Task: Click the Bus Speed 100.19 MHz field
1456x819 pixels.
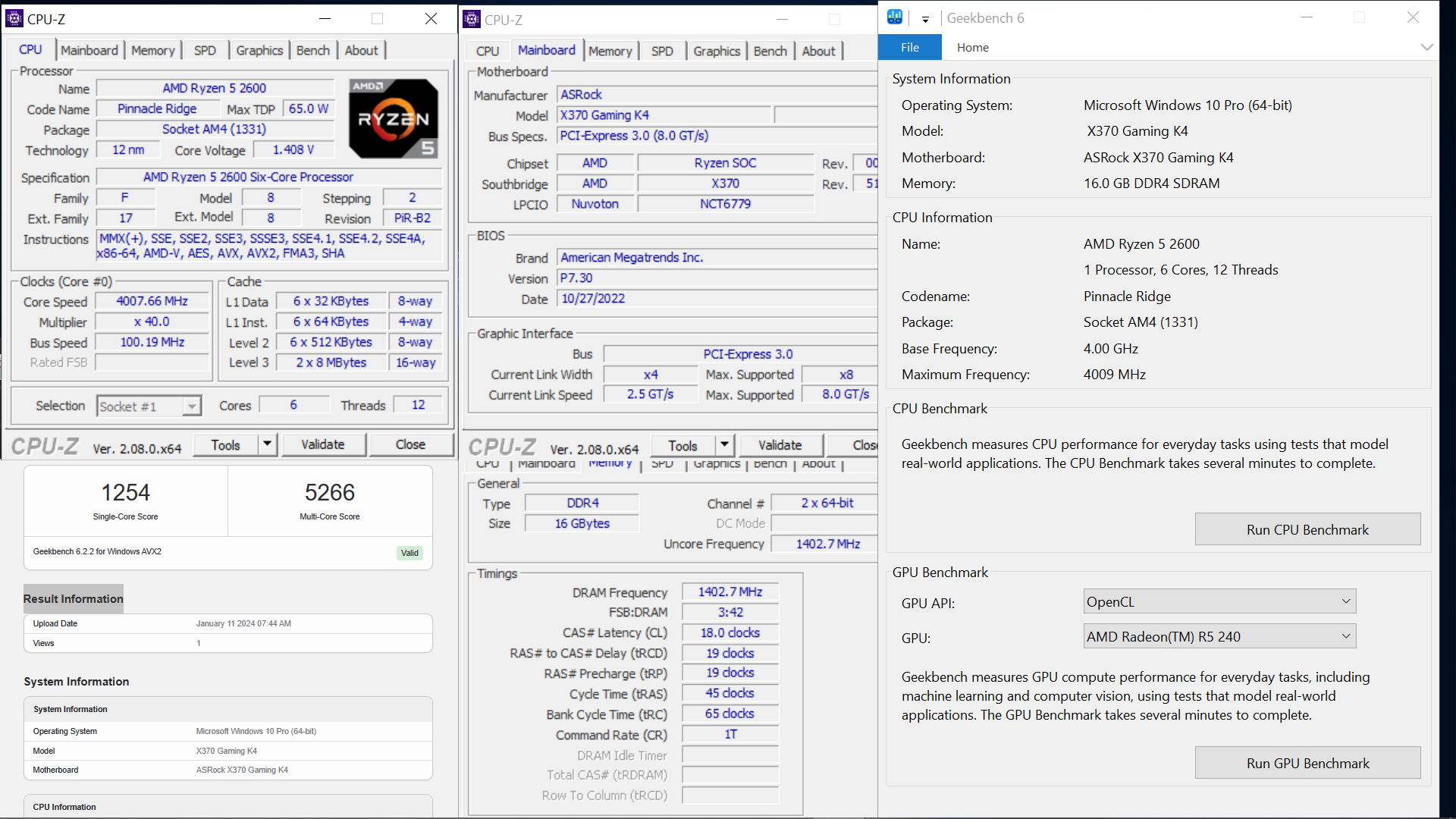Action: coord(152,342)
